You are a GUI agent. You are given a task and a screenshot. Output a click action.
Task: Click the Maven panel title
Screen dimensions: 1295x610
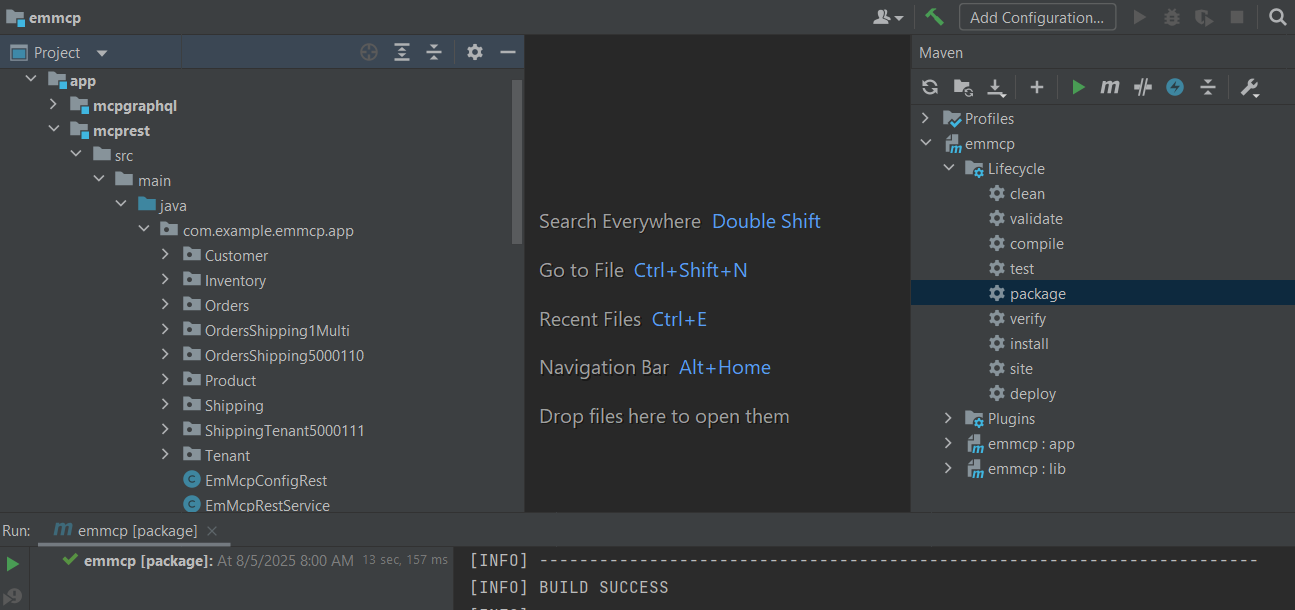(x=941, y=52)
